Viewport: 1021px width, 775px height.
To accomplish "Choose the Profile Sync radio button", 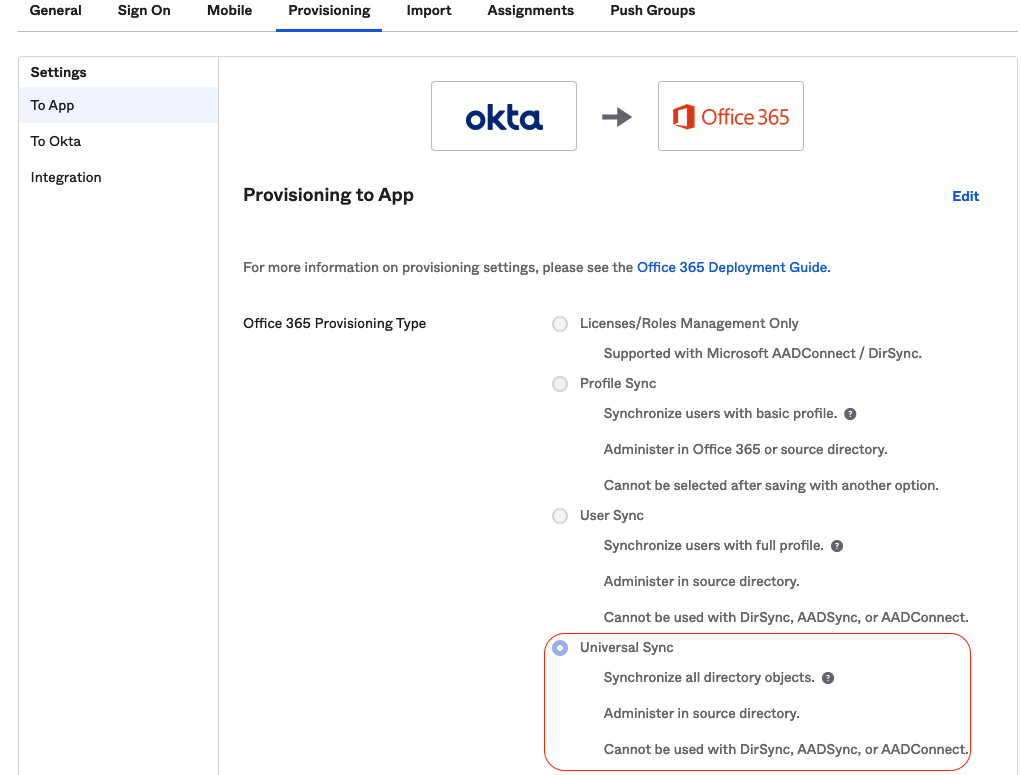I will [x=560, y=384].
